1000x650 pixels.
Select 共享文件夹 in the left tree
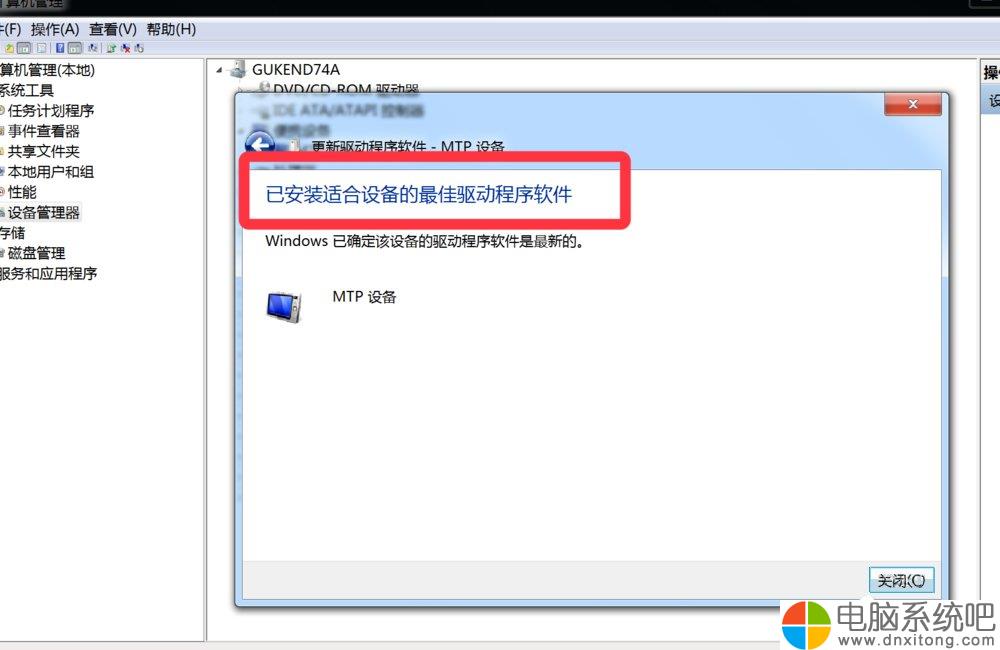point(43,151)
